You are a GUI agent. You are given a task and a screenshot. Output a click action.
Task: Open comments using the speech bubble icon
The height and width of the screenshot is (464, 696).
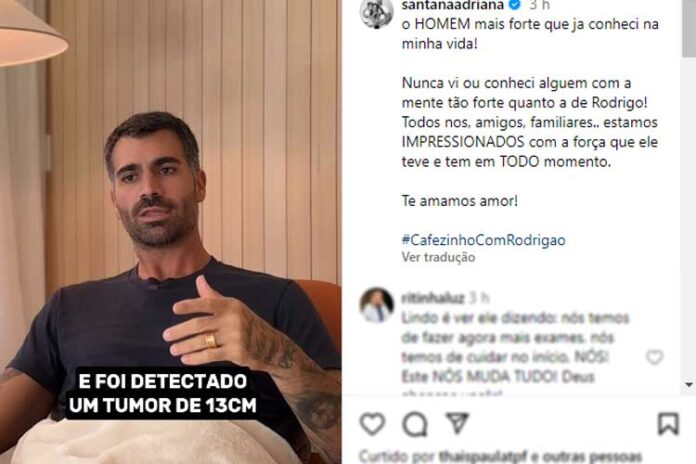click(x=415, y=424)
